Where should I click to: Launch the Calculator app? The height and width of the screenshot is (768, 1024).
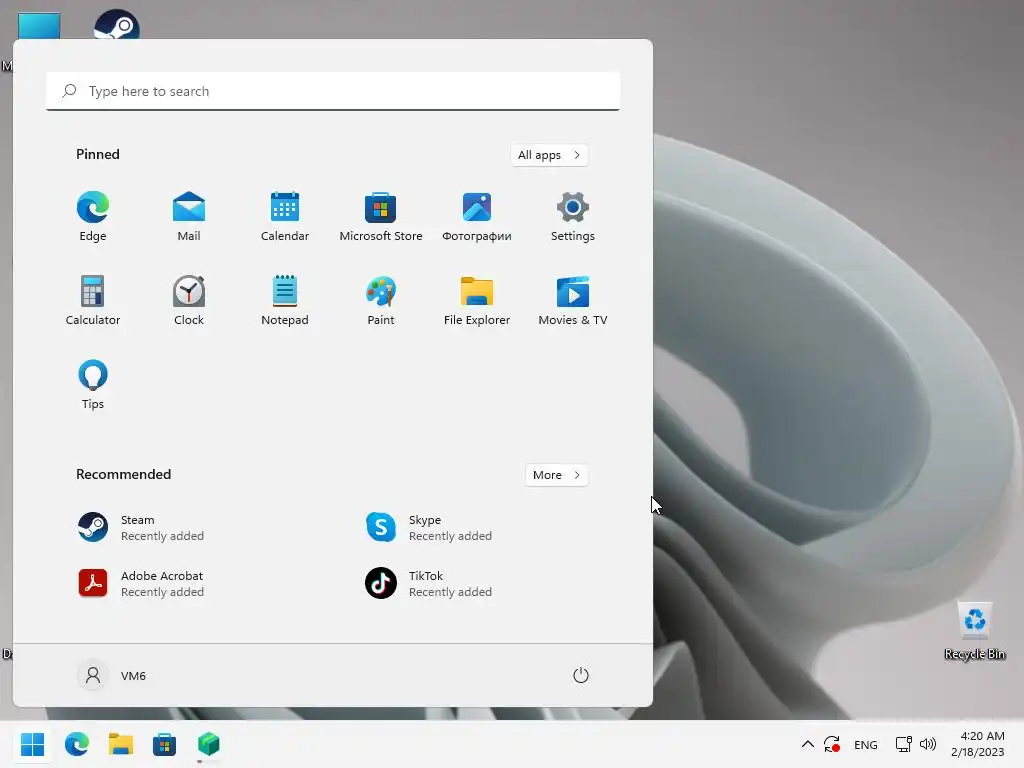pos(93,300)
